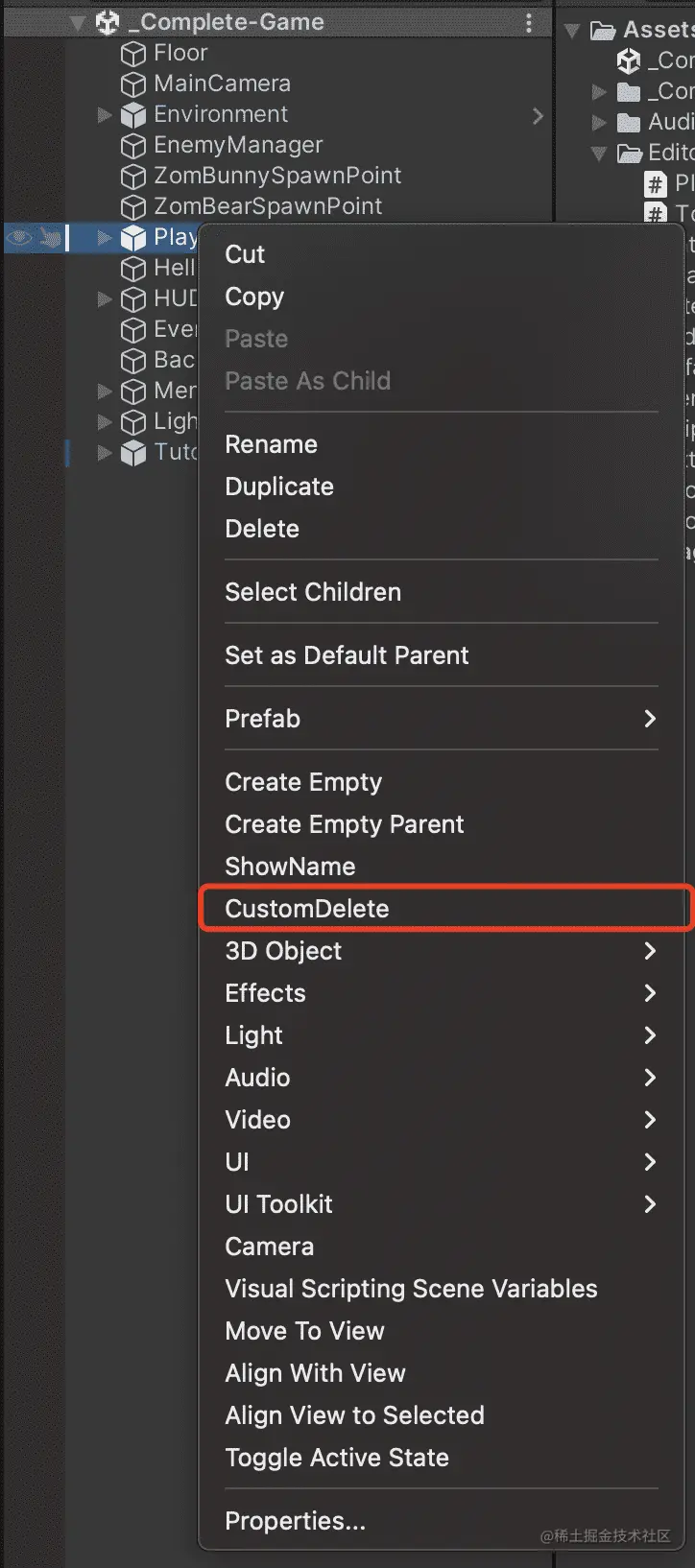The width and height of the screenshot is (695, 1568).
Task: Toggle scene picking hand icon for Player row
Action: point(50,237)
